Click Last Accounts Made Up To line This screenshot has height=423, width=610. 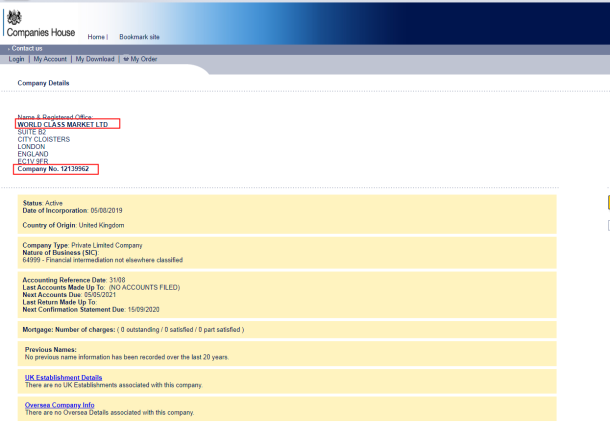pyautogui.click(x=101, y=288)
